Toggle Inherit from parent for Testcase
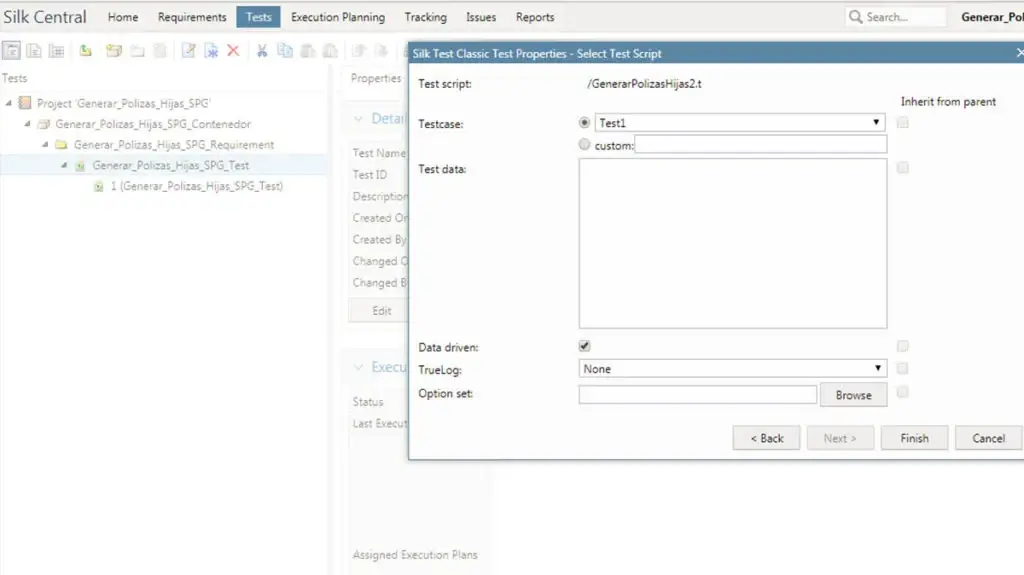The height and width of the screenshot is (575, 1024). pos(903,122)
